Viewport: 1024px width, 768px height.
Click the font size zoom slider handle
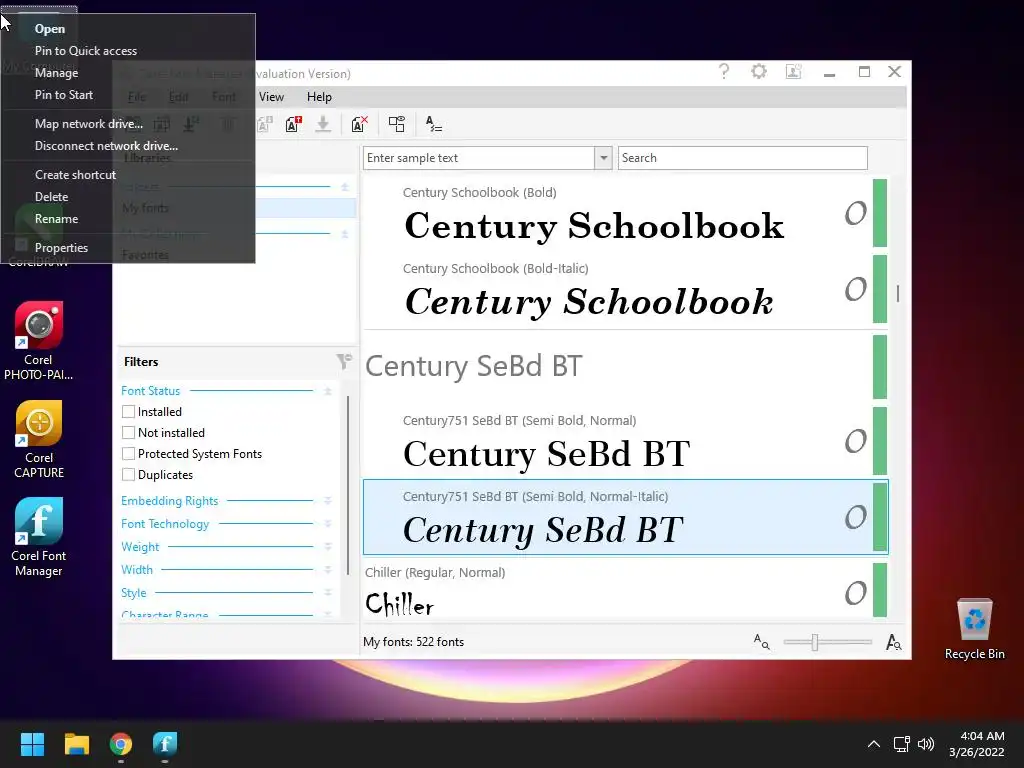[x=814, y=642]
